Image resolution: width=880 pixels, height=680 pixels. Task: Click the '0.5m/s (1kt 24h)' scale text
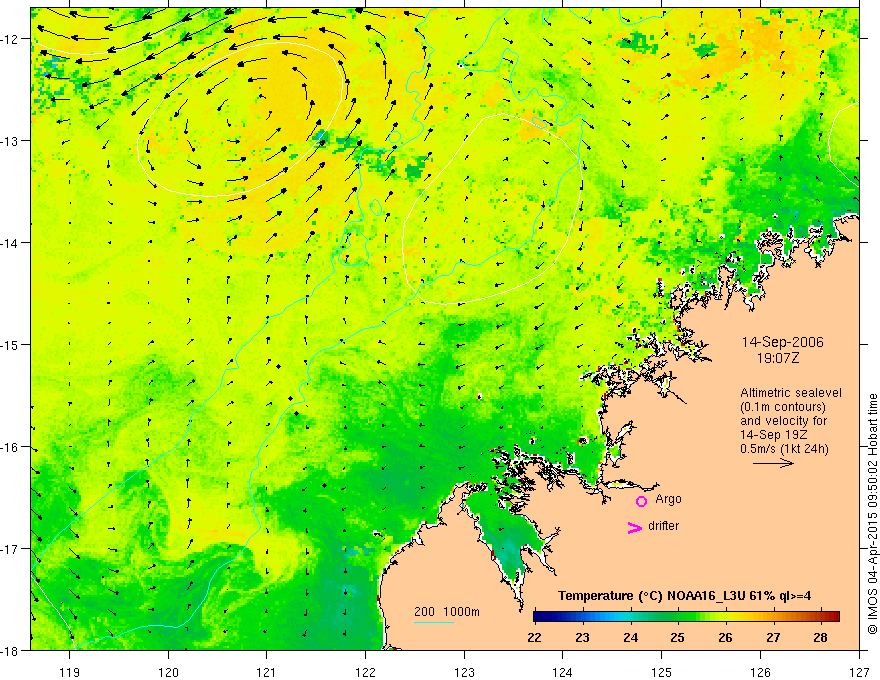click(784, 449)
